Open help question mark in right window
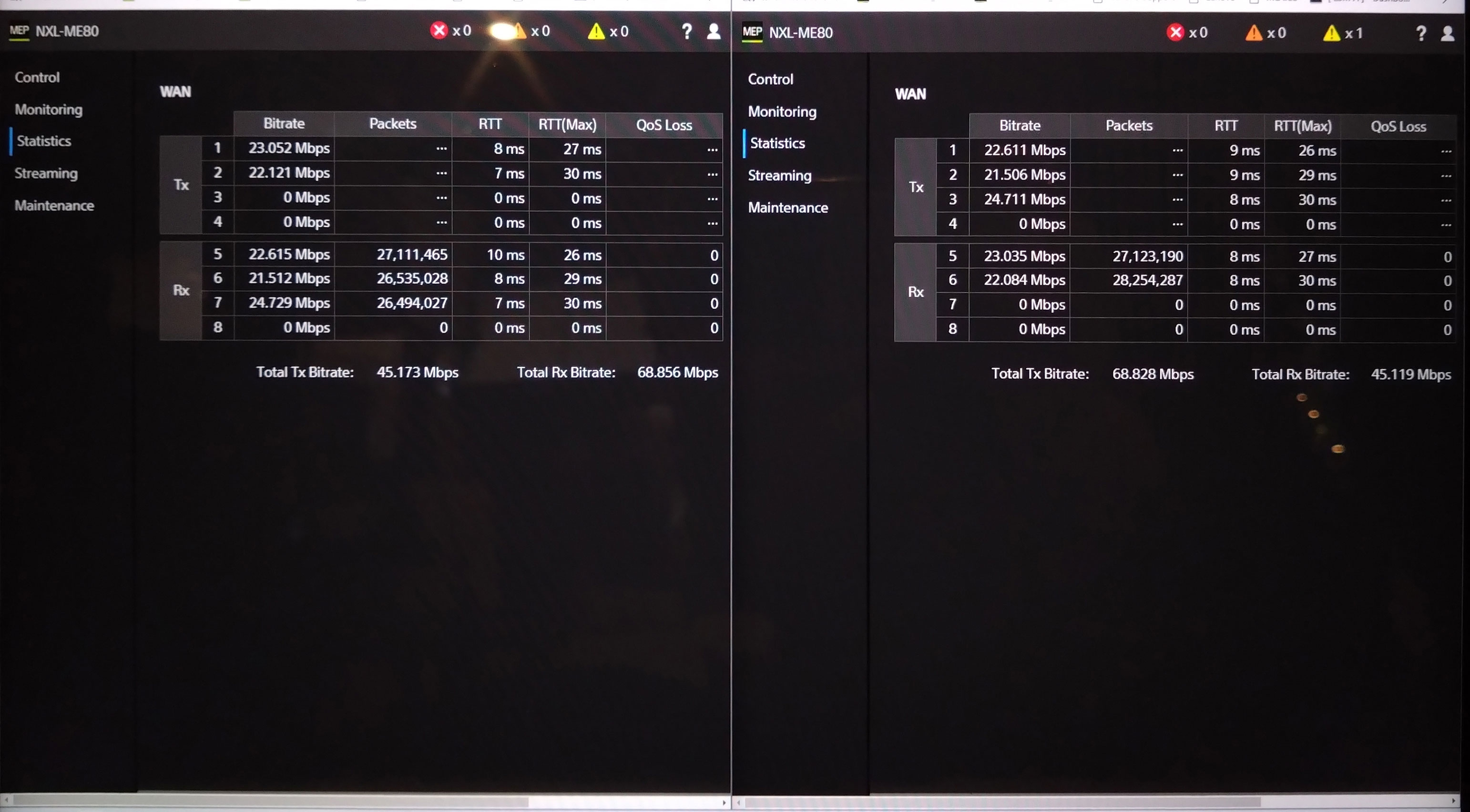The height and width of the screenshot is (812, 1470). pos(1421,33)
